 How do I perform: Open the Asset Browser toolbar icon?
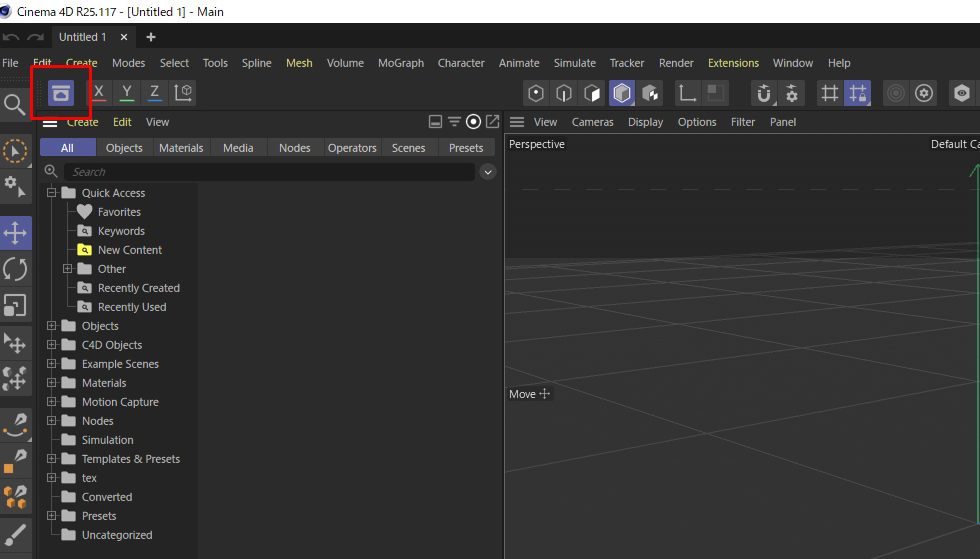point(61,93)
